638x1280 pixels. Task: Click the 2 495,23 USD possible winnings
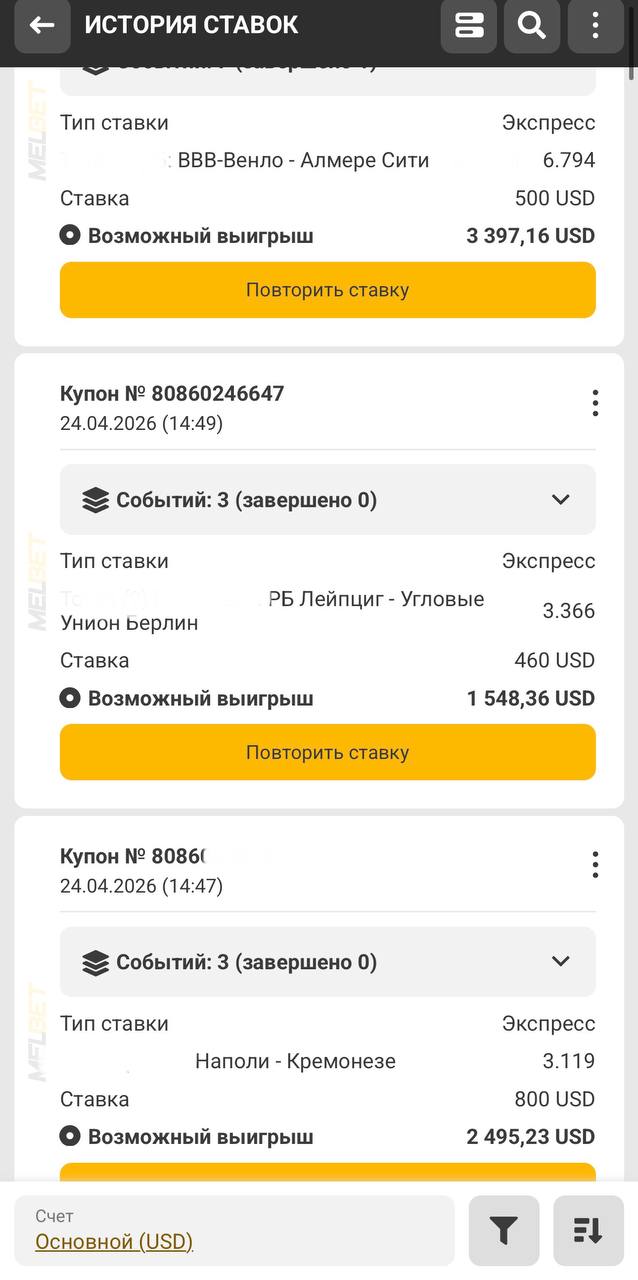coord(530,1137)
